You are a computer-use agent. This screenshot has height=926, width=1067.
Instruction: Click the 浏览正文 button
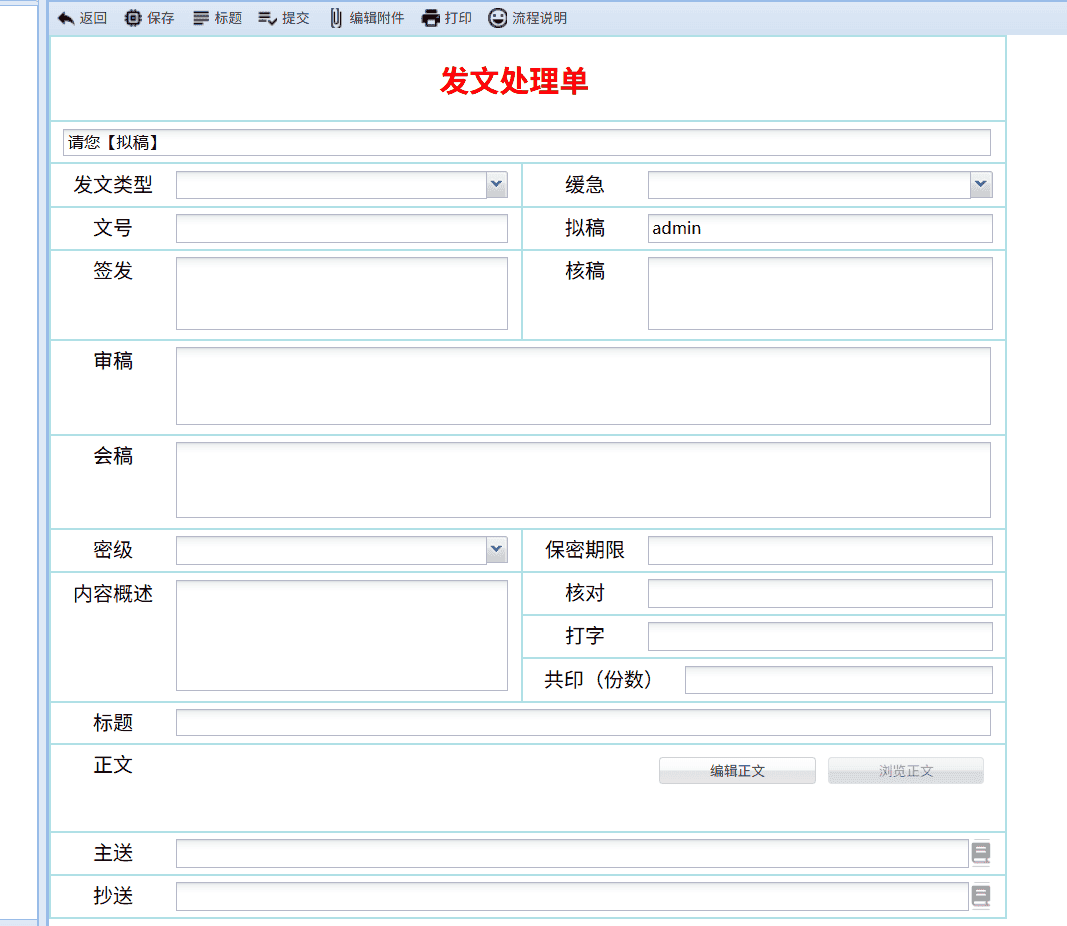click(x=906, y=771)
